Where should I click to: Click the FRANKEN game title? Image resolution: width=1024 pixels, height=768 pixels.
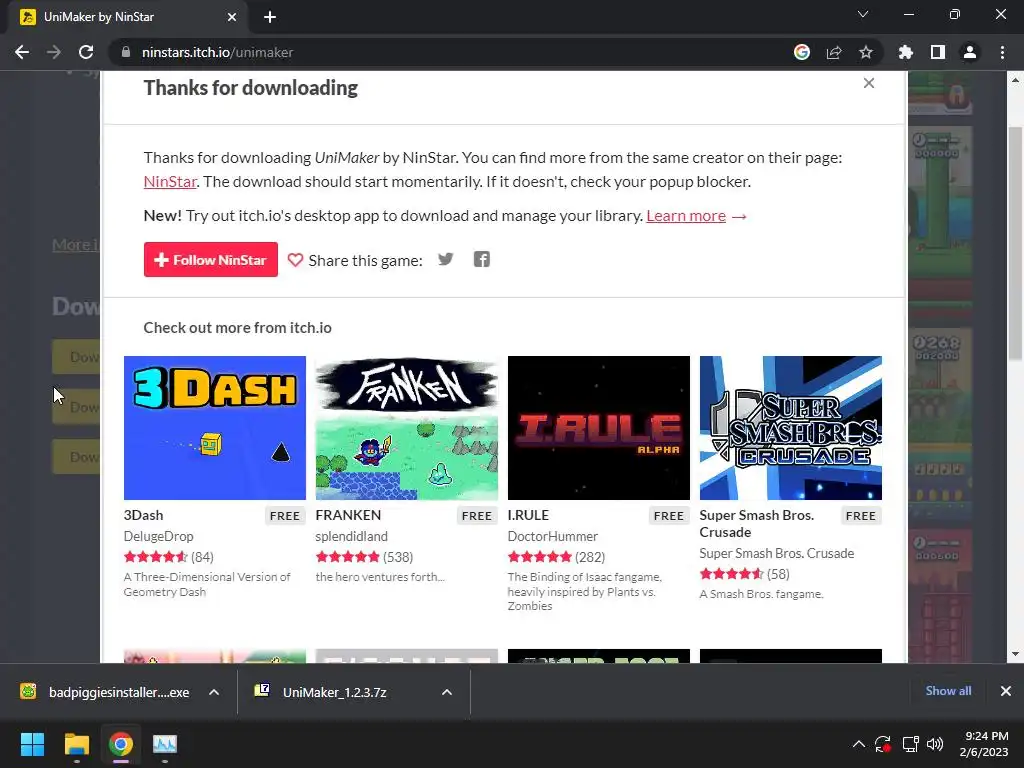(348, 515)
